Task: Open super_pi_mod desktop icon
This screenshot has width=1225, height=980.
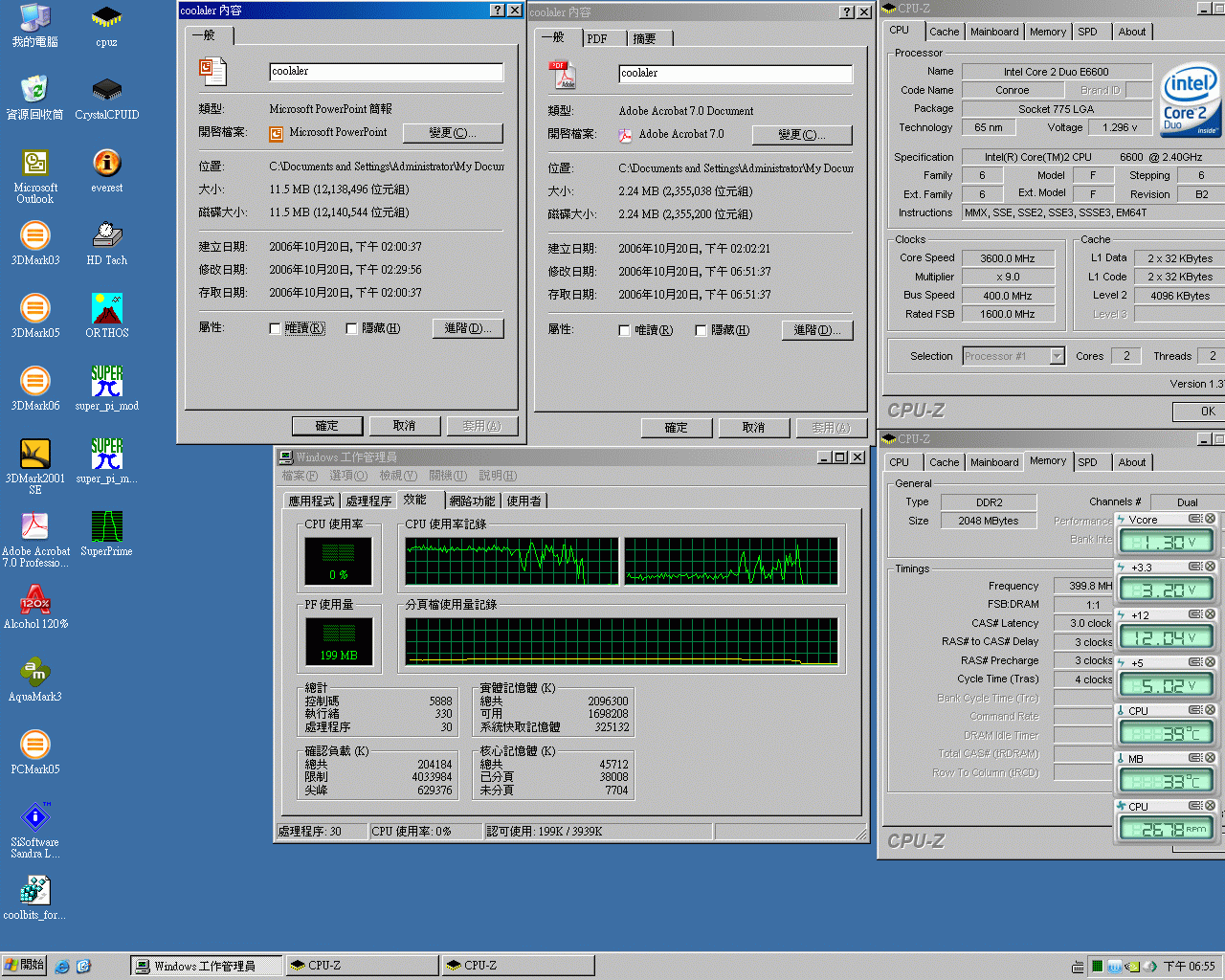Action: [x=106, y=389]
